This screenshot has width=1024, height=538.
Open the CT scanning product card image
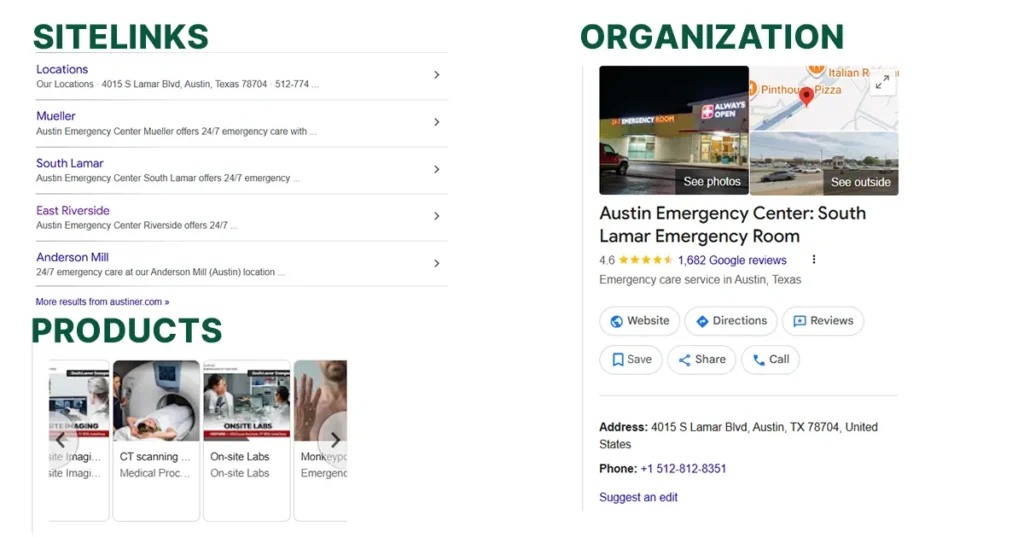pyautogui.click(x=156, y=400)
